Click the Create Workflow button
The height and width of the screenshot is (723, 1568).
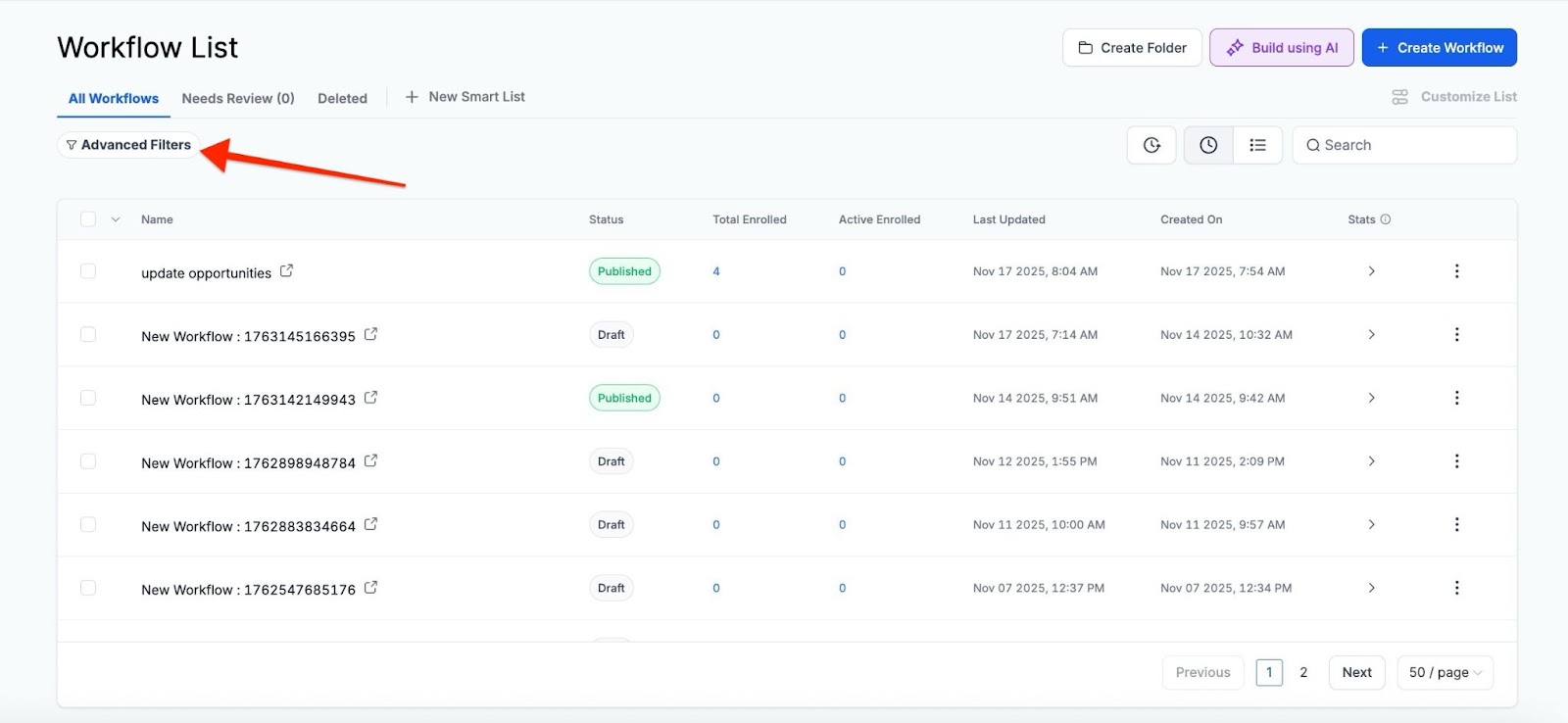tap(1439, 47)
